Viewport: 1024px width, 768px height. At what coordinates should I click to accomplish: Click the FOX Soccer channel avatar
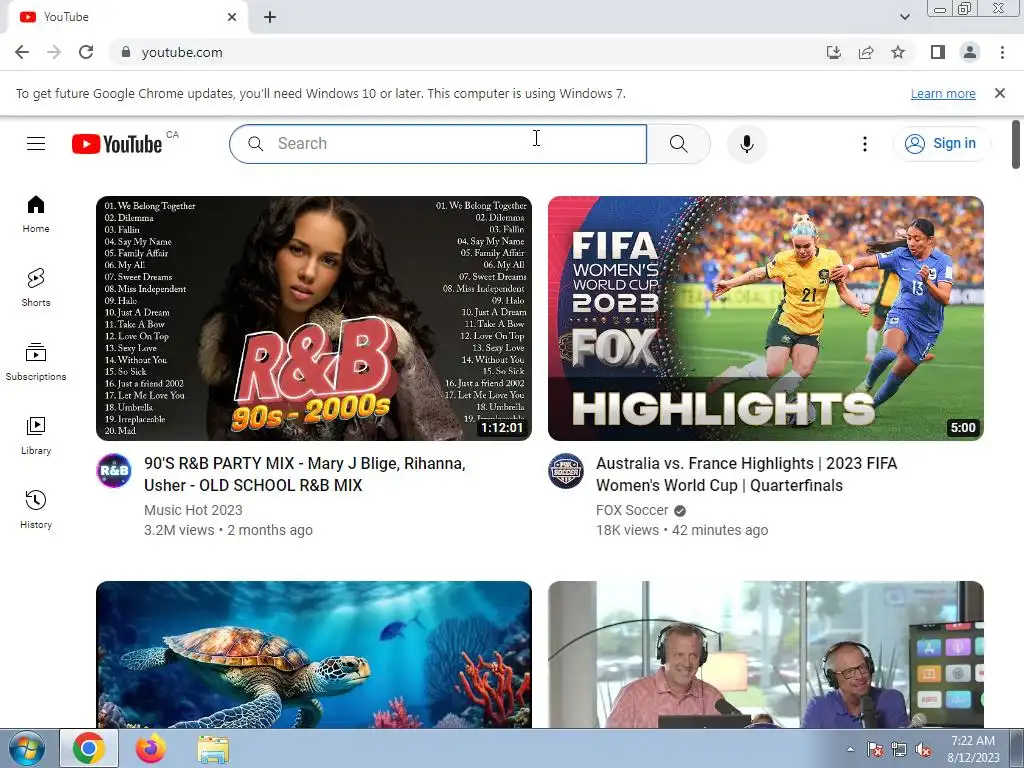pos(566,471)
